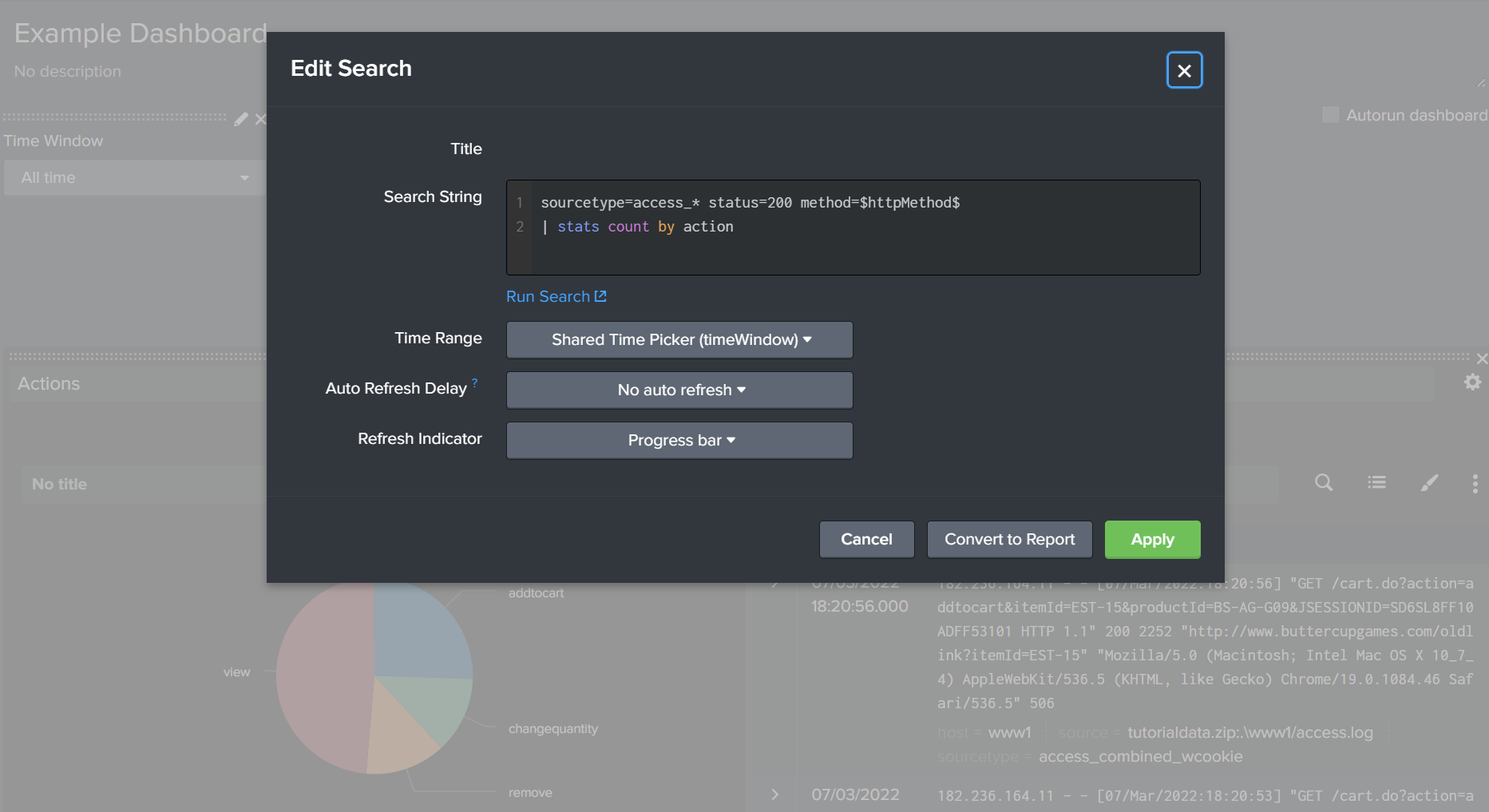Open the All time range dropdown
1489x812 pixels.
point(134,177)
